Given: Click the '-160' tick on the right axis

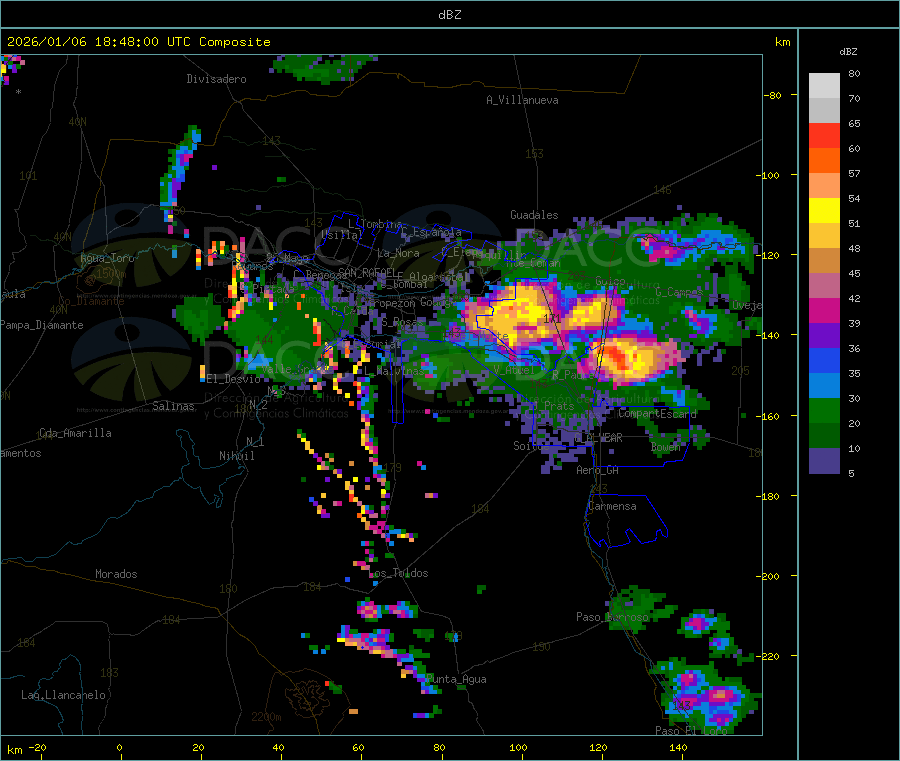Looking at the screenshot, I should click(767, 416).
